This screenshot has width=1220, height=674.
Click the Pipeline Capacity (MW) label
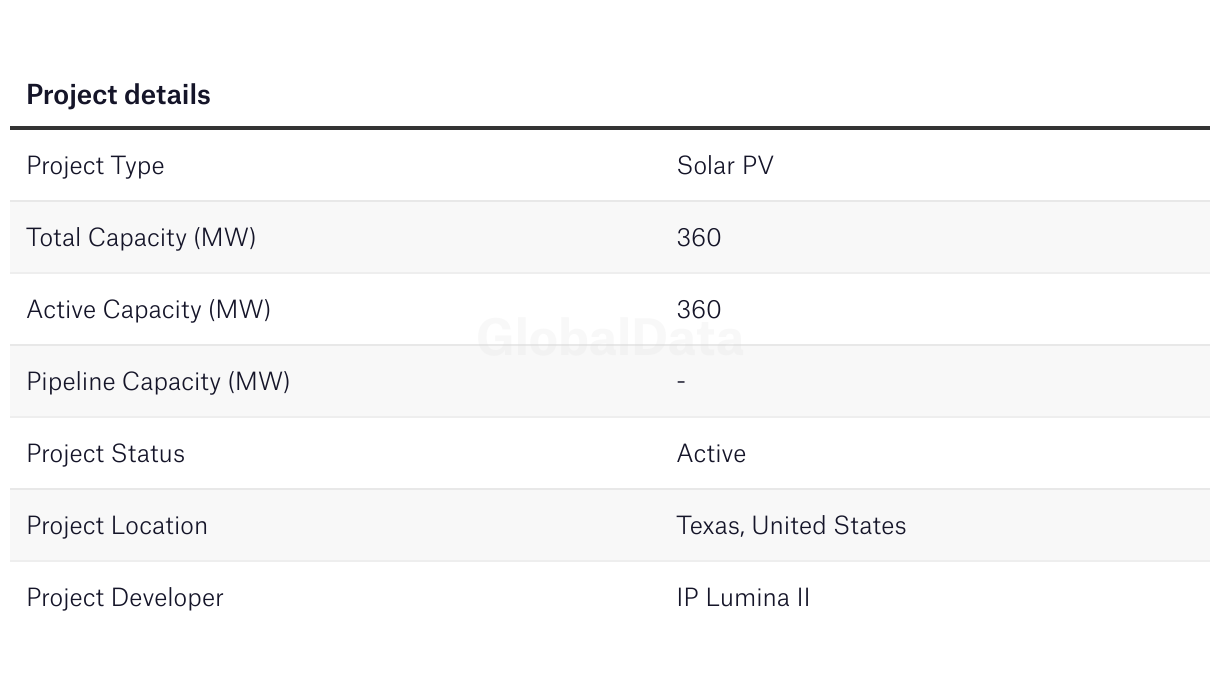[158, 381]
